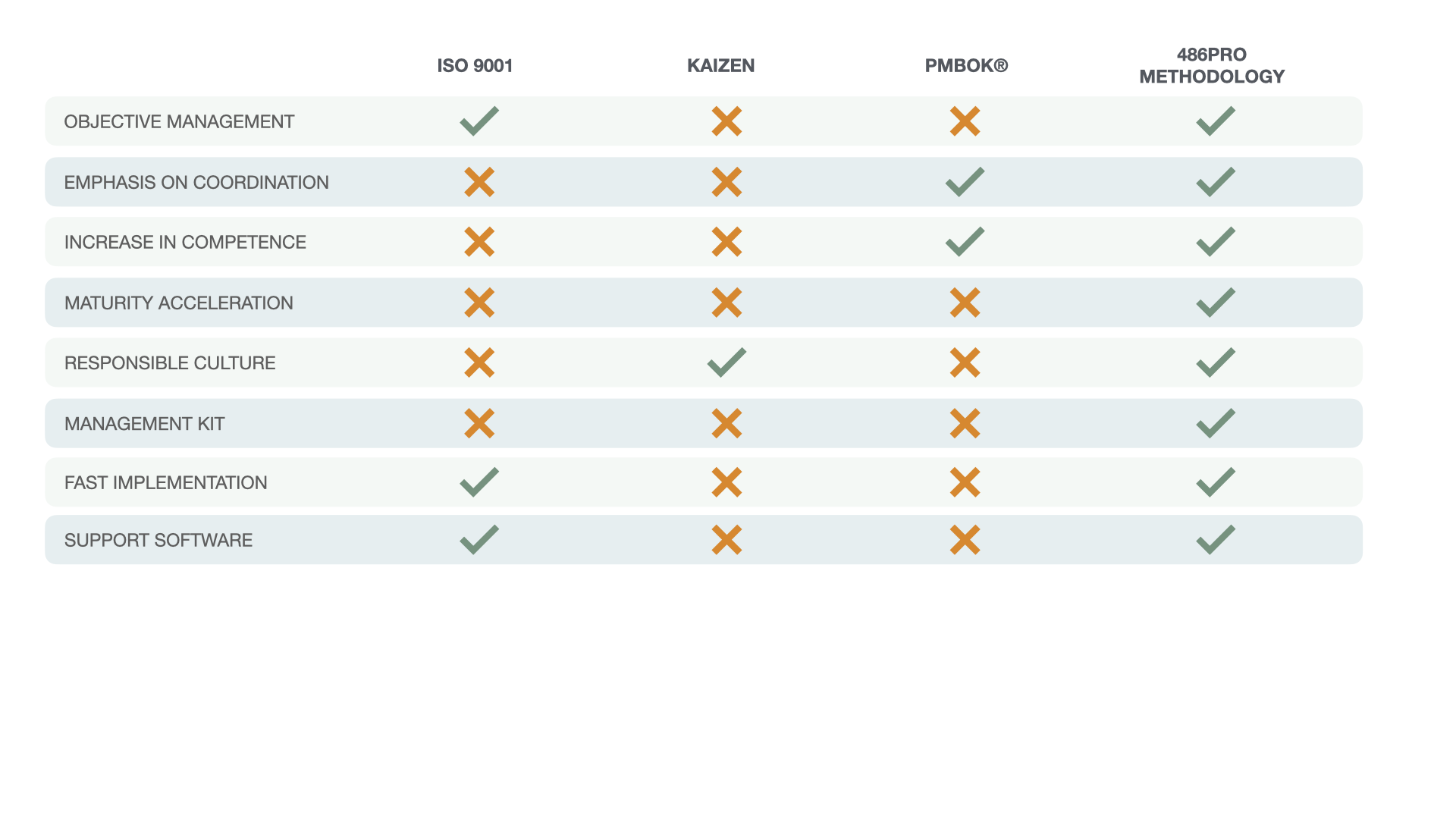Click 486PRO checkmark for Maturity Acceleration

(x=1216, y=303)
